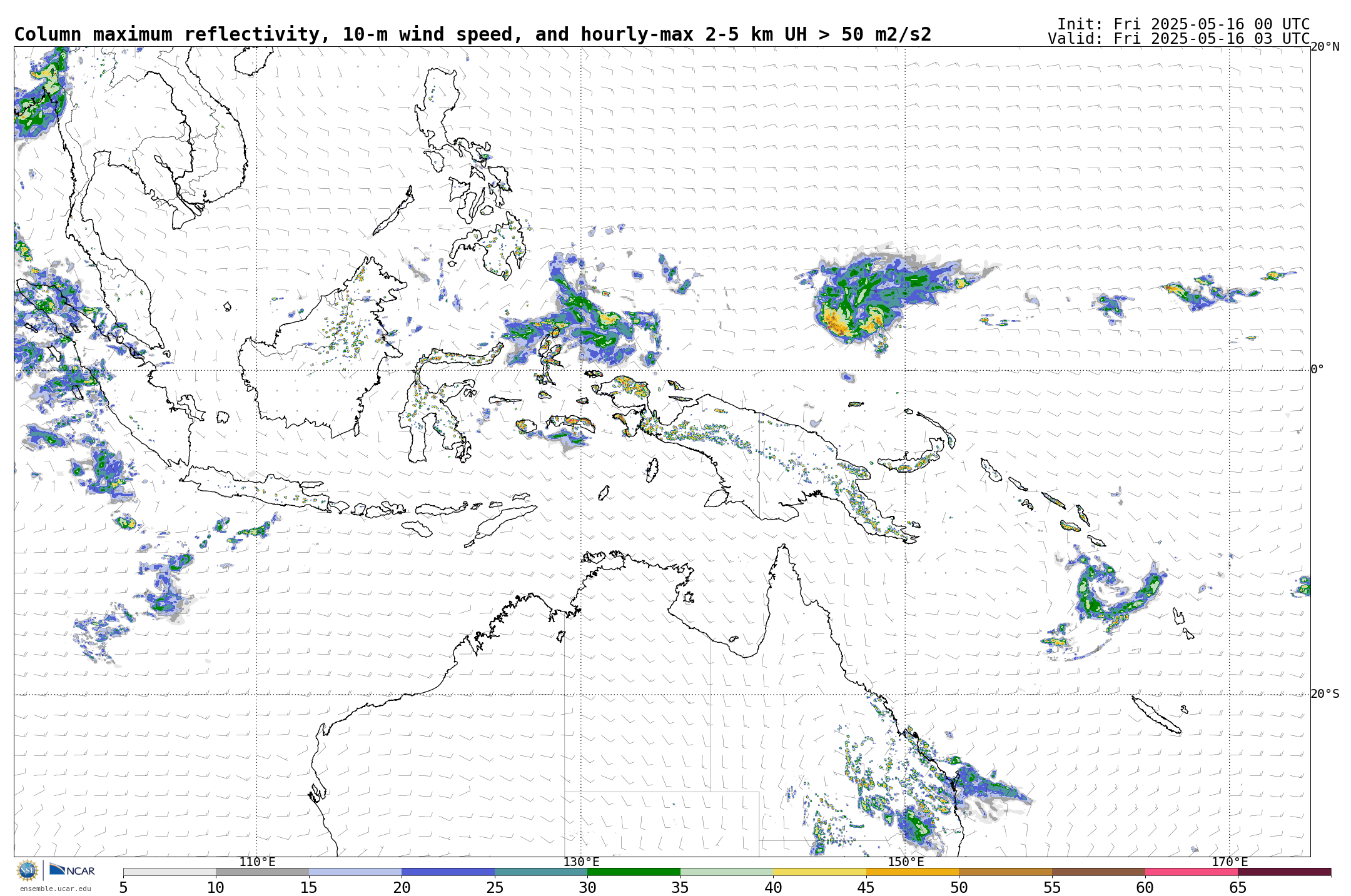Viewport: 1351px width, 896px height.
Task: Click the 50-55 tan colorbar segment
Action: (x=1005, y=872)
